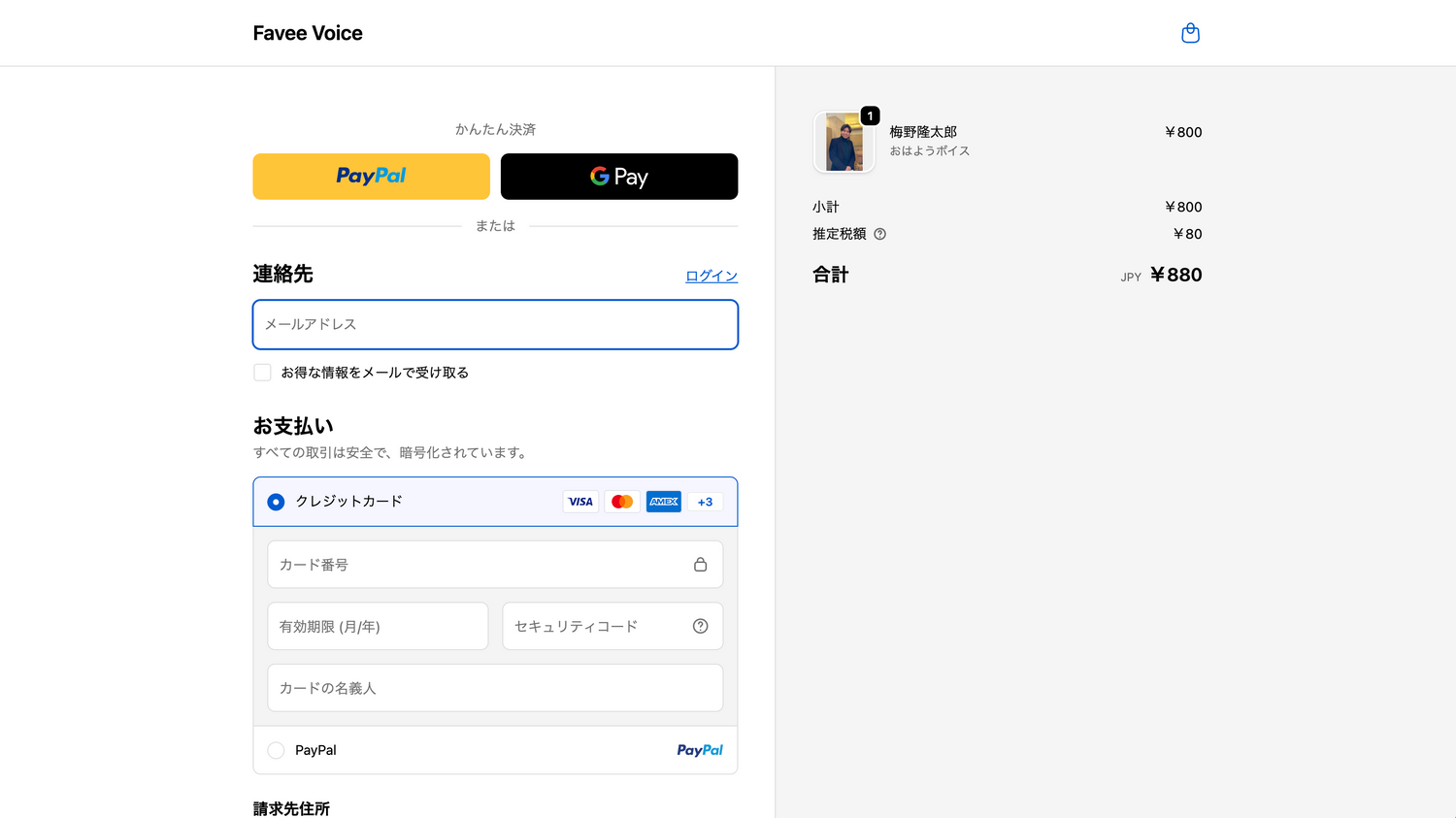Open the shopping bag cart icon
1456x818 pixels.
point(1190,34)
